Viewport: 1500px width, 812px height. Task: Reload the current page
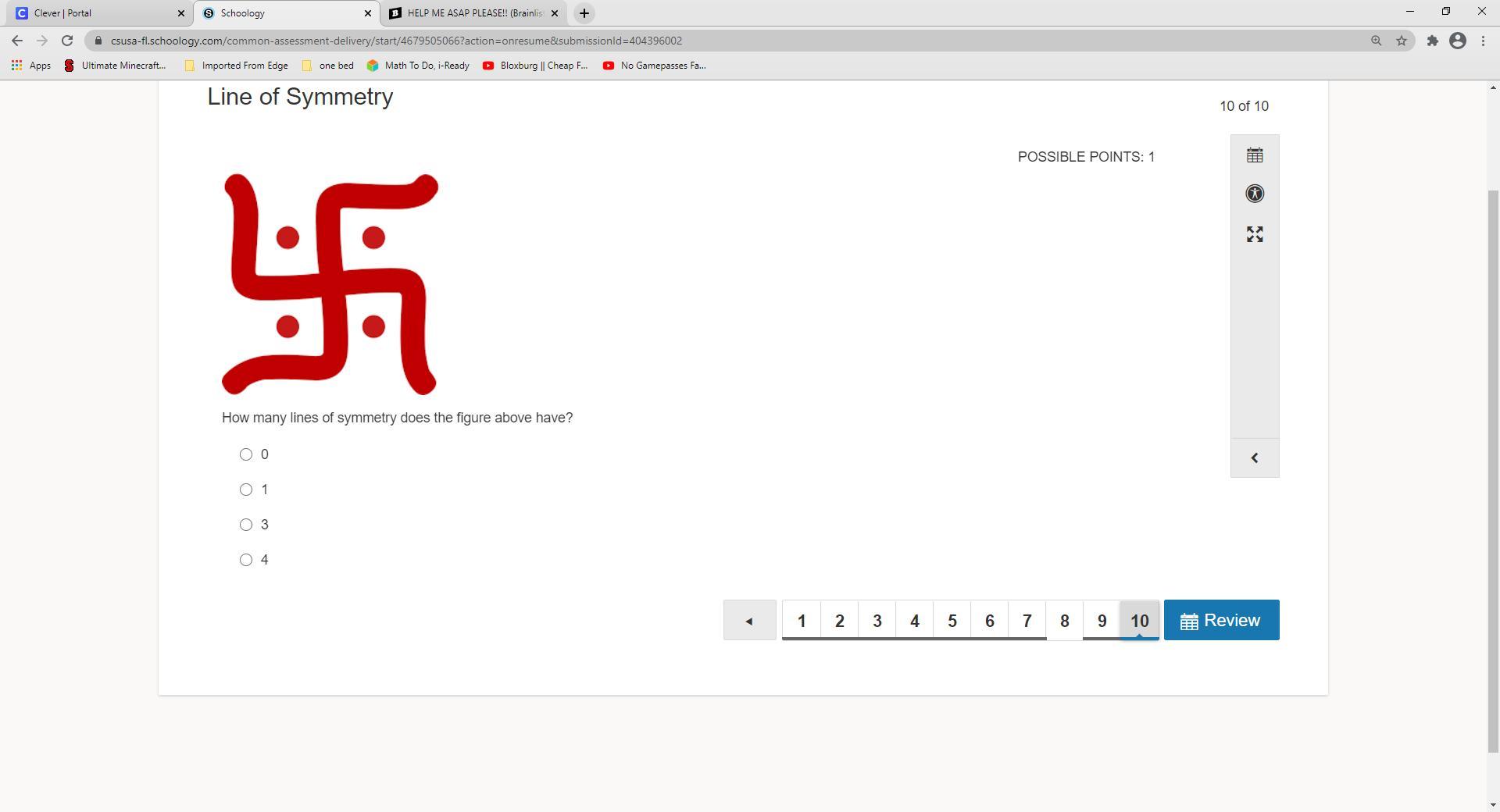(x=67, y=41)
